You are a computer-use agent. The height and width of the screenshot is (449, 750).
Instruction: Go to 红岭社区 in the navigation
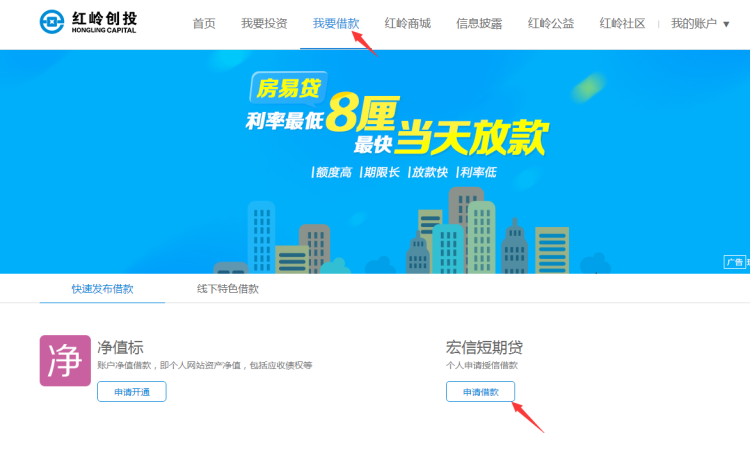click(x=622, y=23)
